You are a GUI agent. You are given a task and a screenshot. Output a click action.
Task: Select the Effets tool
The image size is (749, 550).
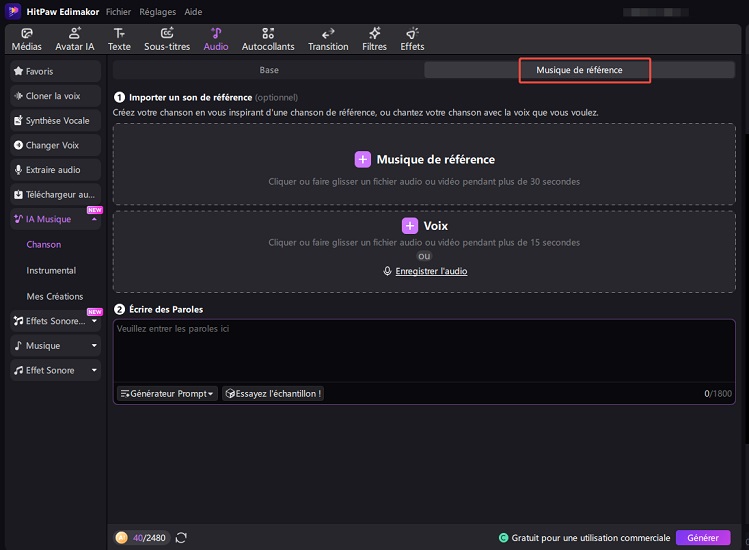click(412, 39)
